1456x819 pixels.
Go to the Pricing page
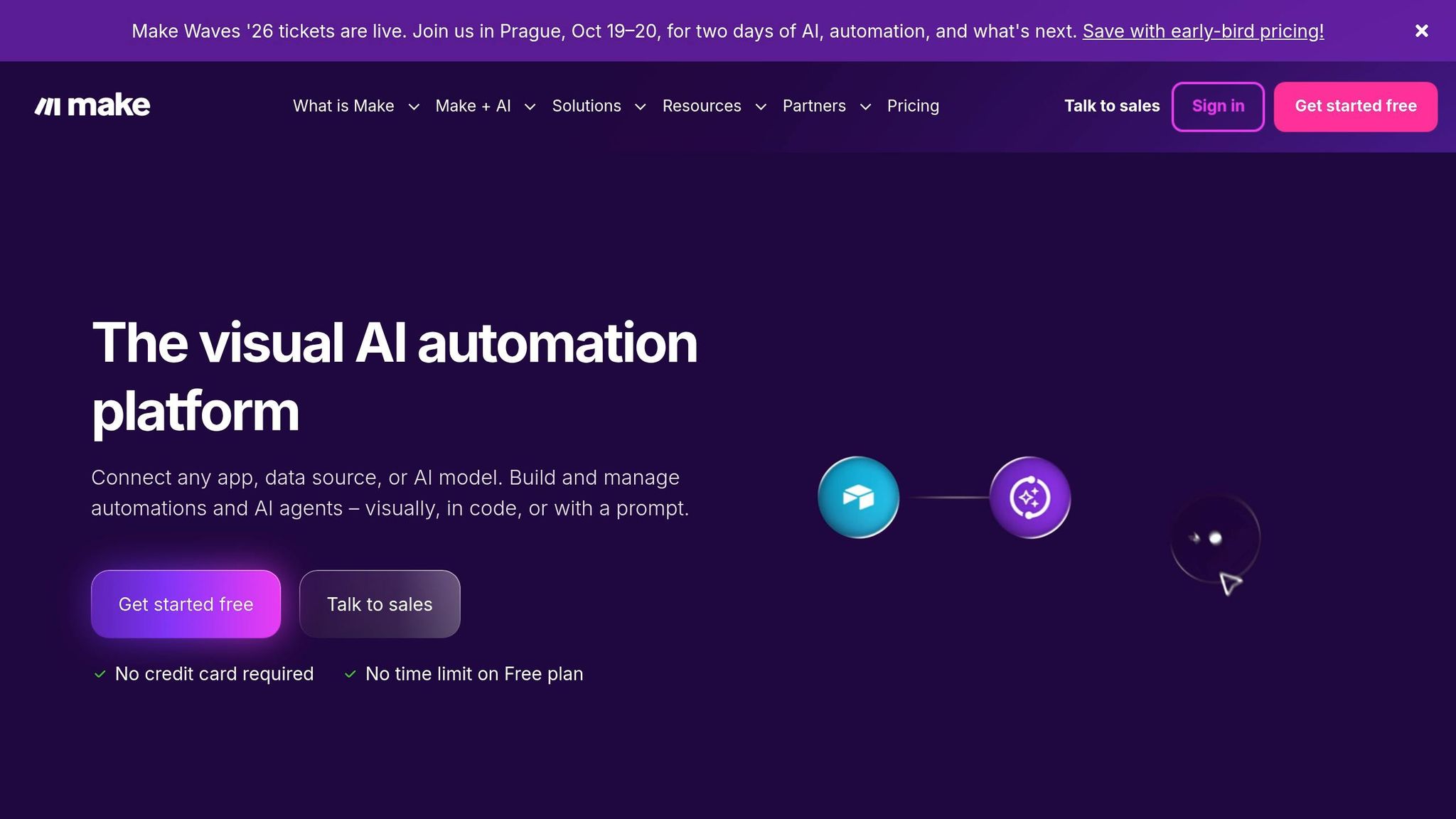(913, 106)
